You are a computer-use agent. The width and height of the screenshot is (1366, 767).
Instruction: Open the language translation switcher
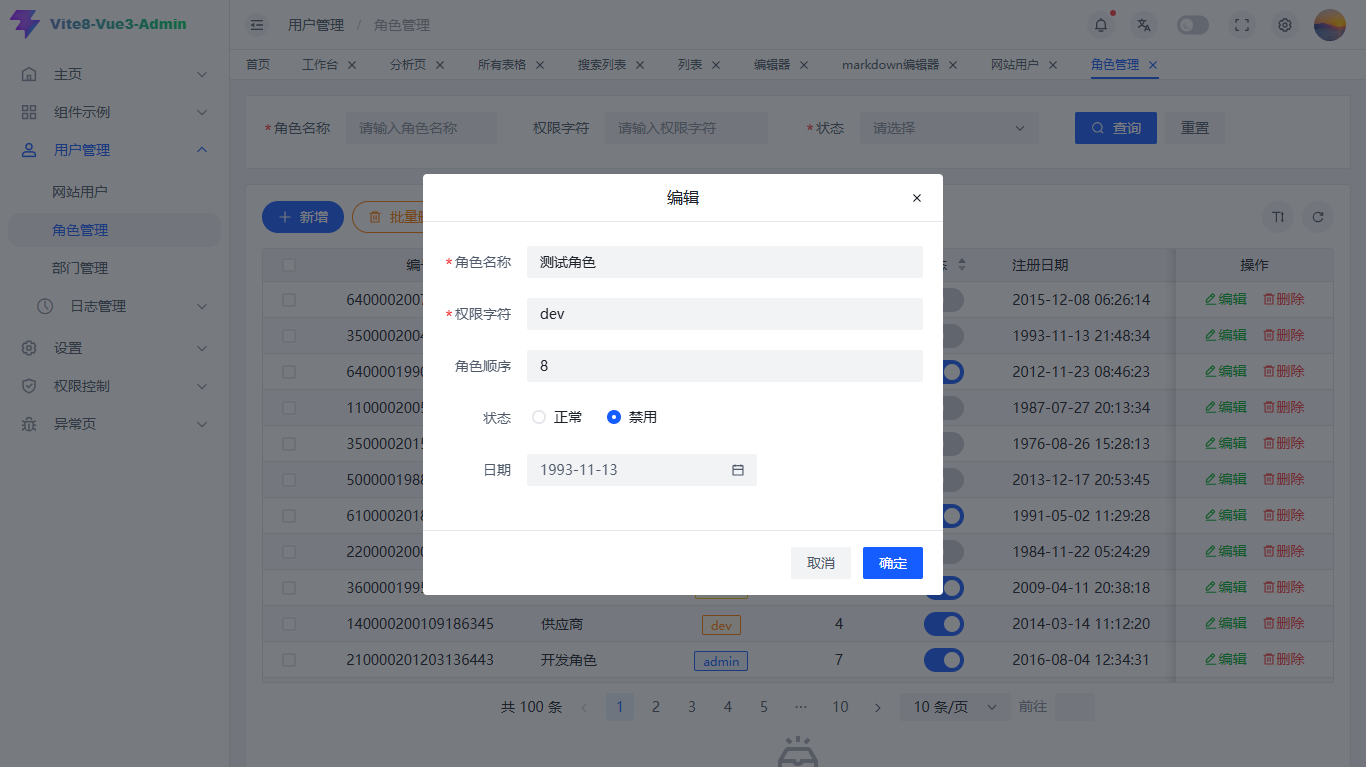tap(1144, 25)
